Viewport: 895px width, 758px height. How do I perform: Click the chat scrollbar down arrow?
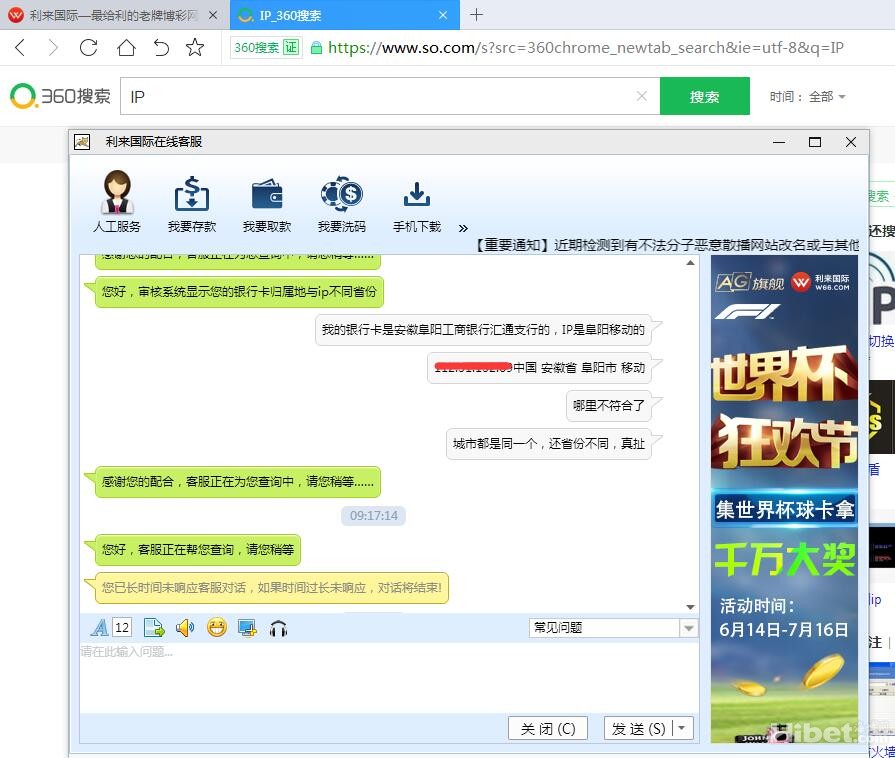click(690, 607)
